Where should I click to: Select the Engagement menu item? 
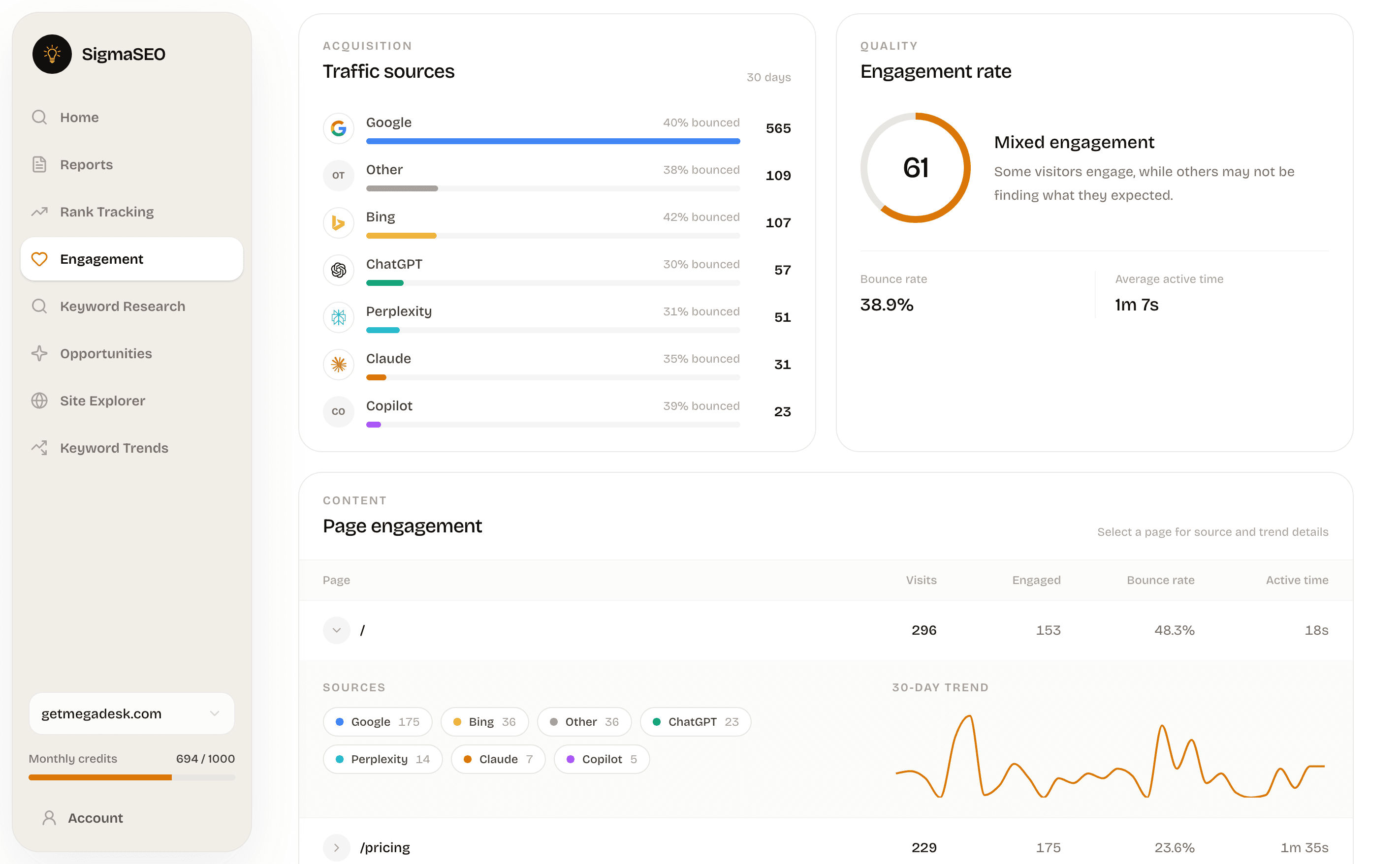click(x=132, y=259)
